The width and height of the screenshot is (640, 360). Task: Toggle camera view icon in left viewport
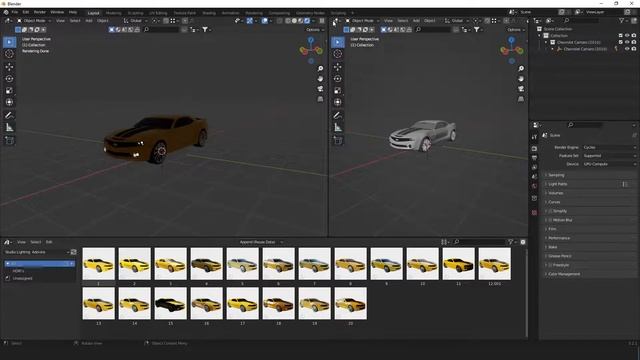[320, 89]
